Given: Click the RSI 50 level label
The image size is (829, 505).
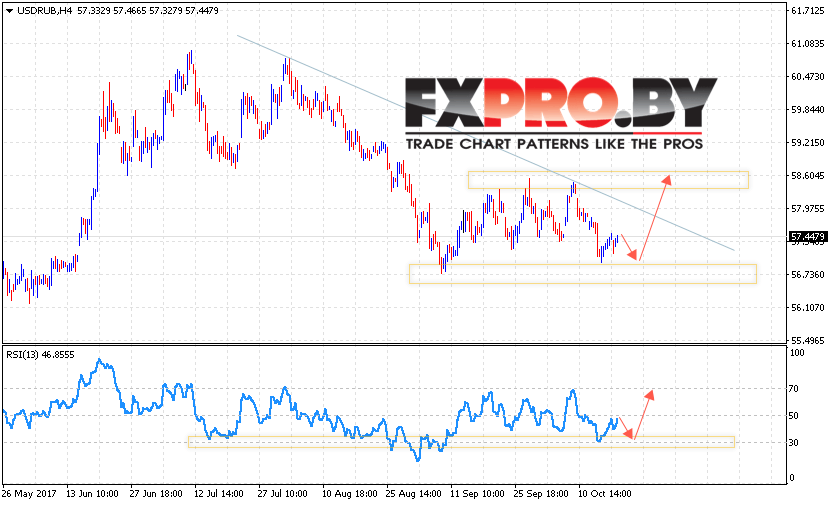Looking at the screenshot, I should [793, 416].
